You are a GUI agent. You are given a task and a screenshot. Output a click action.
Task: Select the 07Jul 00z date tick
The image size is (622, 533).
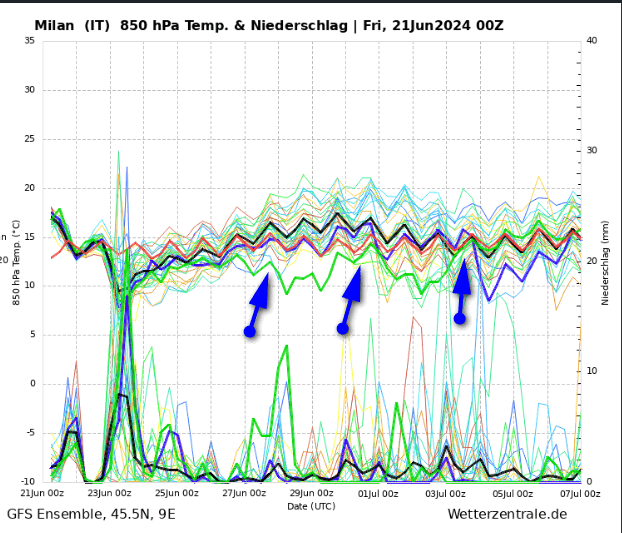point(578,492)
